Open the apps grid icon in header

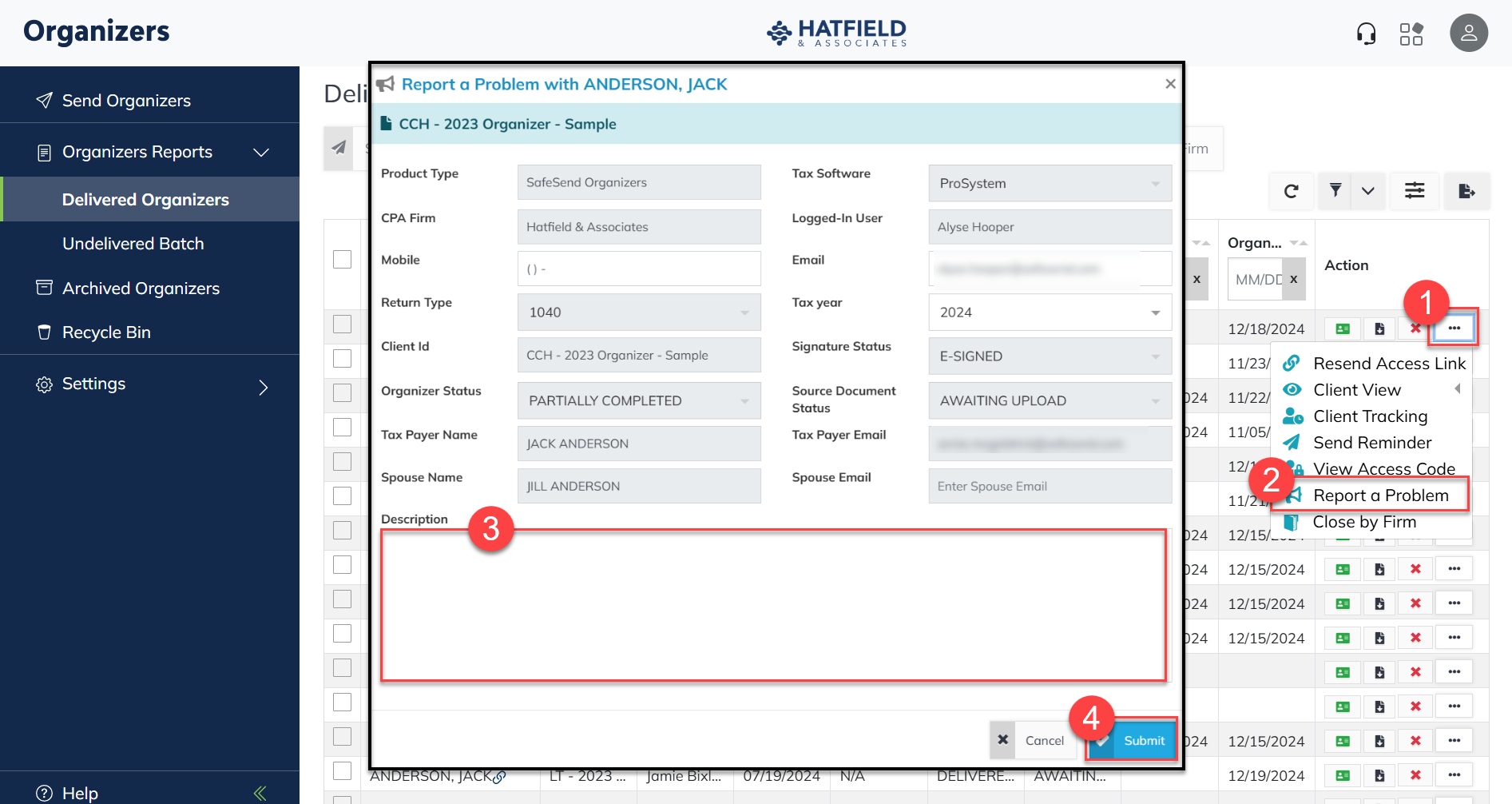tap(1411, 34)
